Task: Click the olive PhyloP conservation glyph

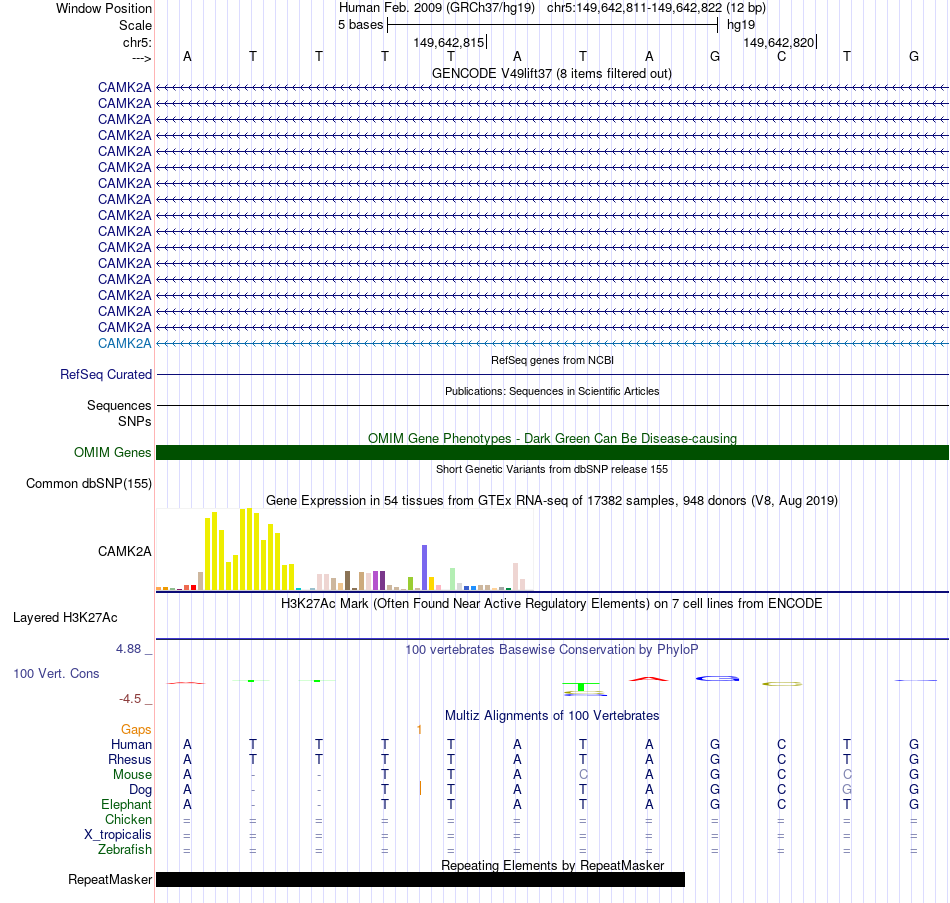Action: pyautogui.click(x=782, y=684)
